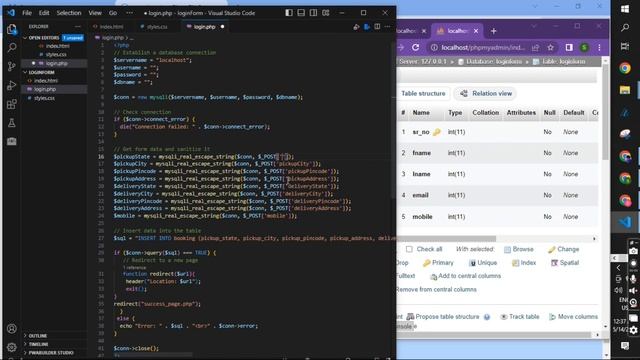Click the Unique link in phpMyAdmin

[x=483, y=263]
